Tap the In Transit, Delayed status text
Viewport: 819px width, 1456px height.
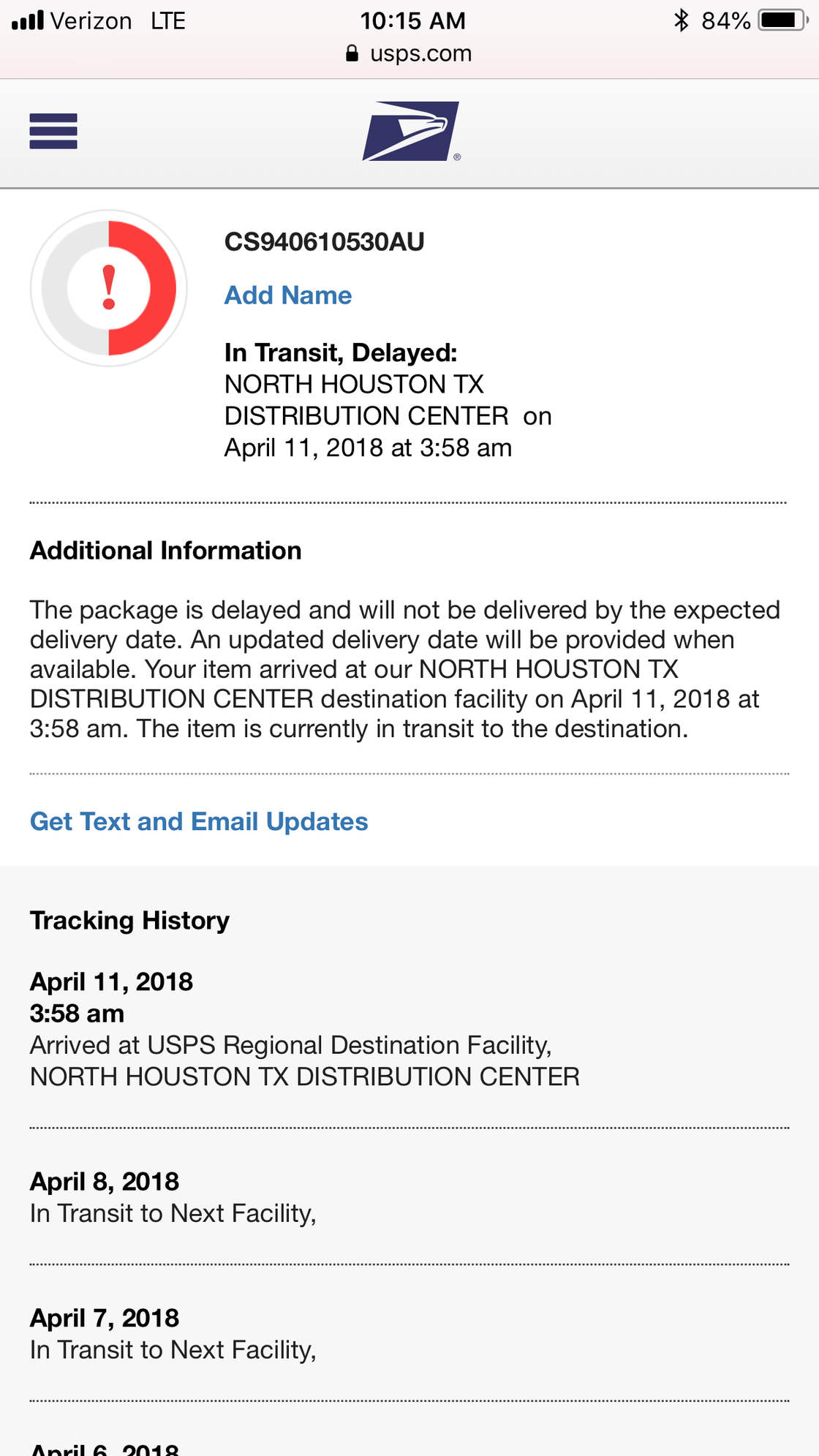click(341, 353)
